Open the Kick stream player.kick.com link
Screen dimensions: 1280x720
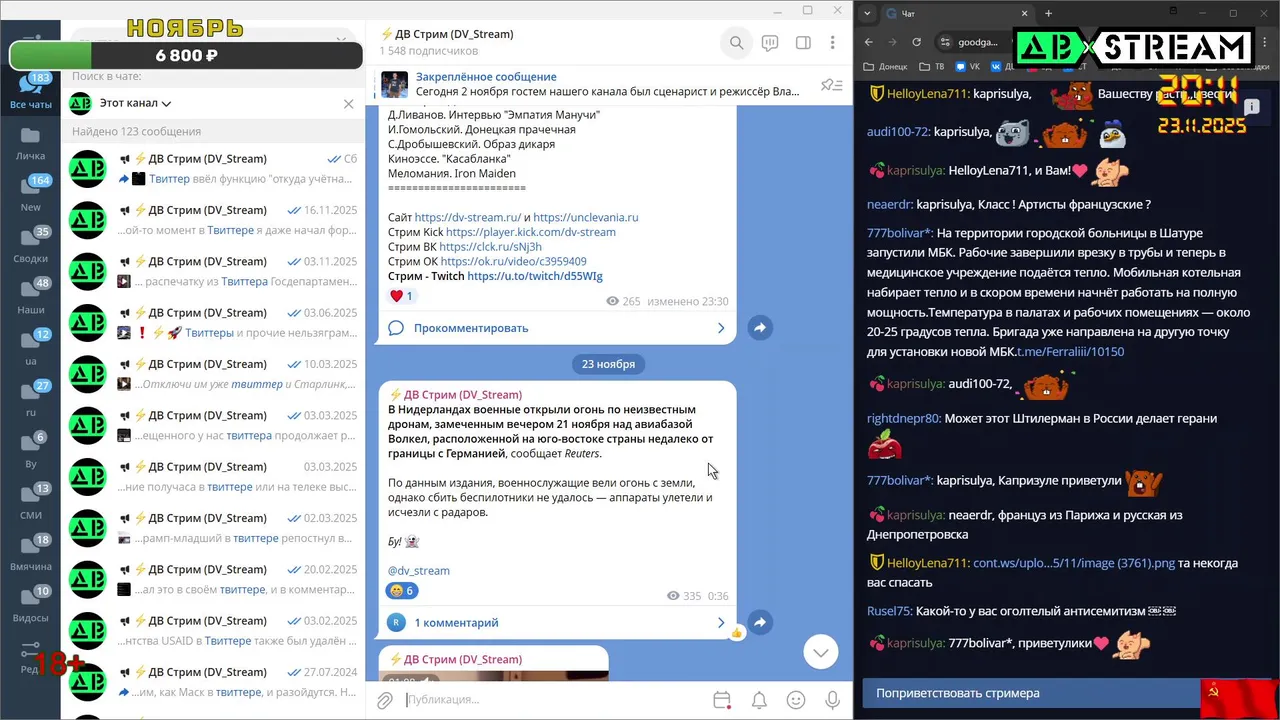point(531,232)
